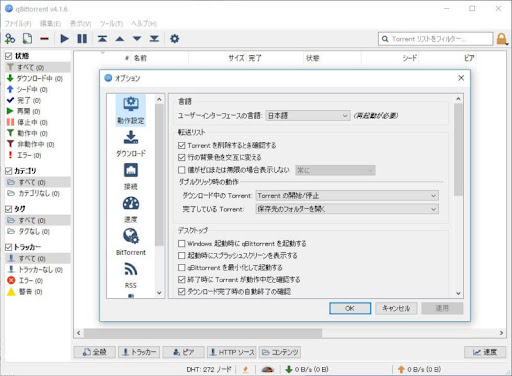Select 動作設定 icon in options sidebar
Screen dimensions: 512x376
pyautogui.click(x=131, y=110)
